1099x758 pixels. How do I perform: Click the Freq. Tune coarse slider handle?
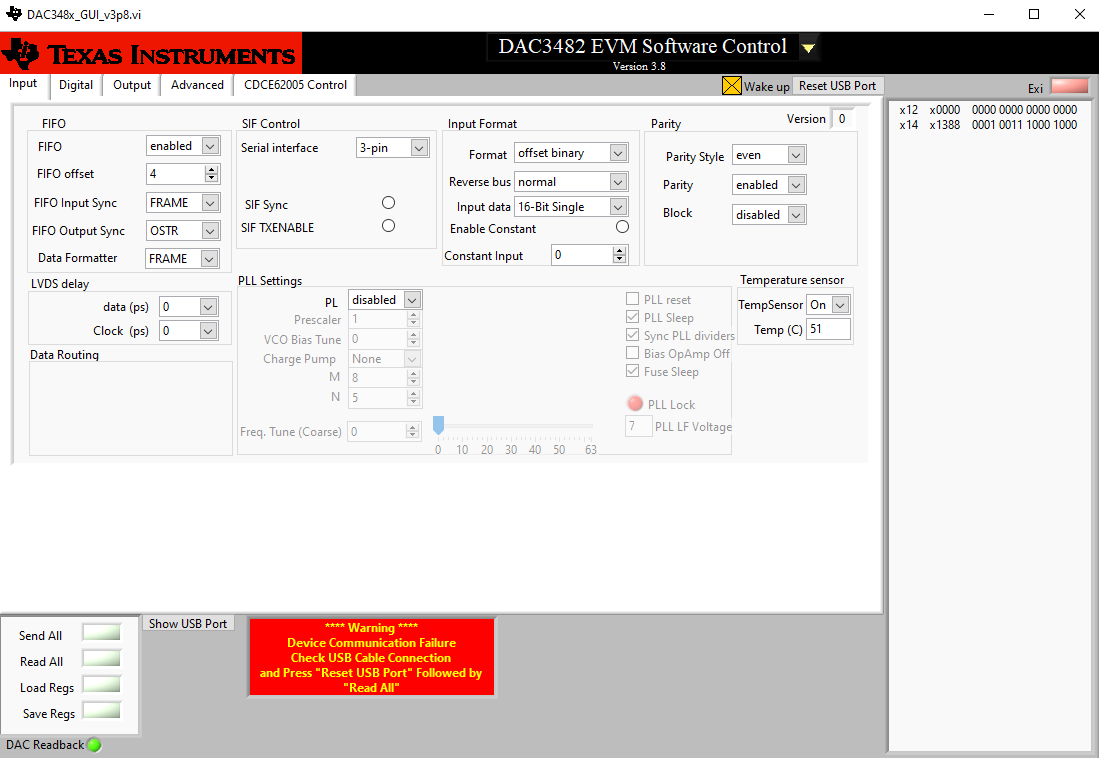pos(438,424)
